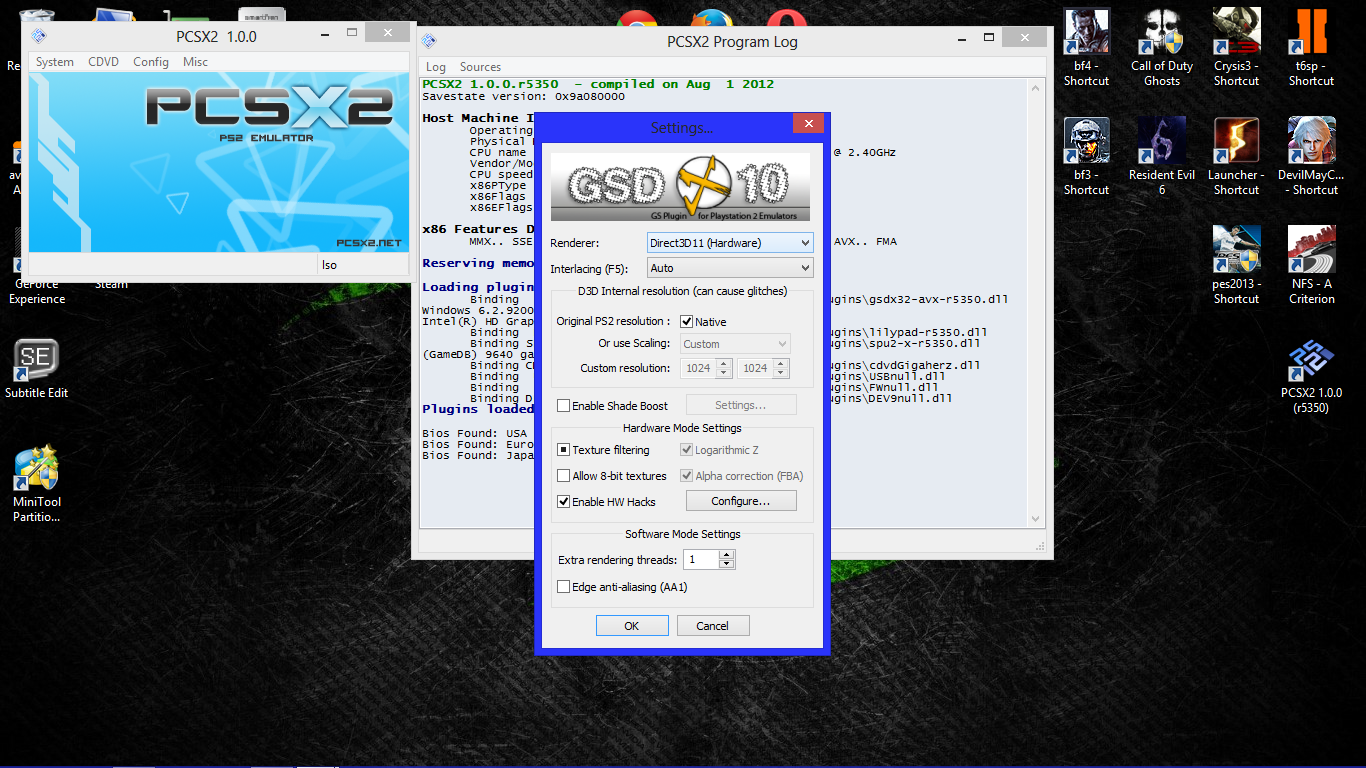Image resolution: width=1366 pixels, height=768 pixels.
Task: Open the Crysis3 Shortcut desktop icon
Action: click(x=1236, y=47)
